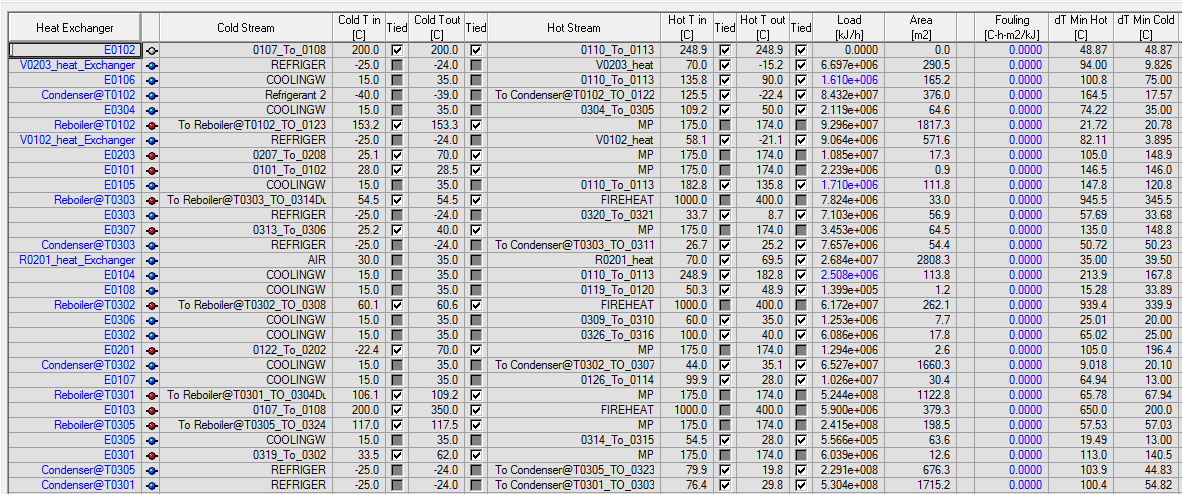
Task: Click the Area [m2] column header
Action: pos(920,28)
